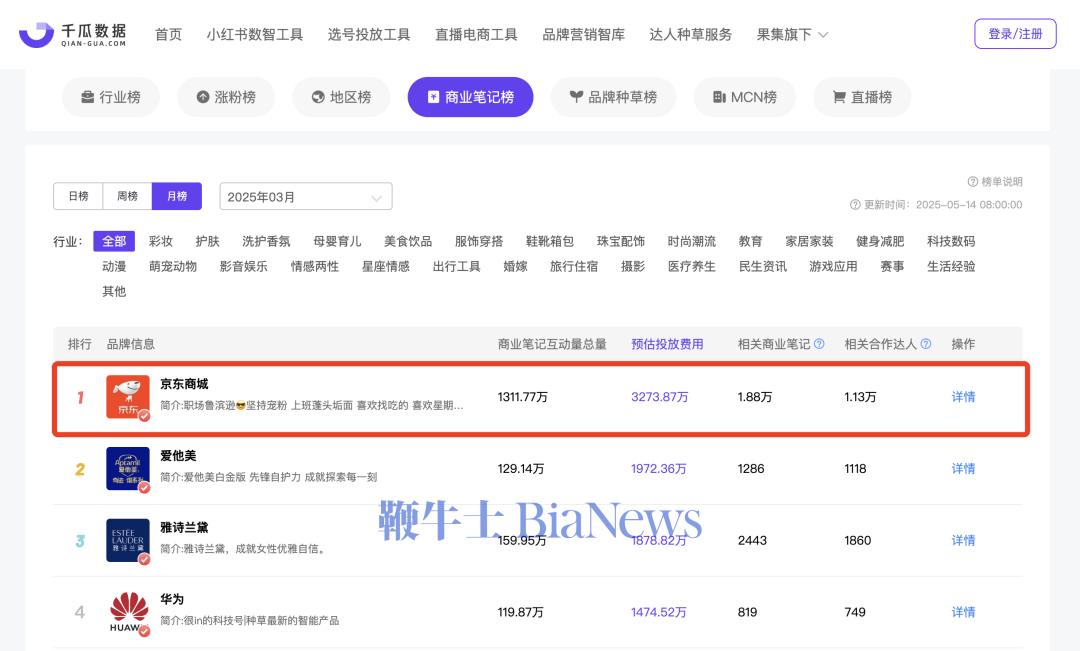Click the 商业笔记互动量总量 column header
Viewport: 1080px width, 651px height.
point(552,344)
